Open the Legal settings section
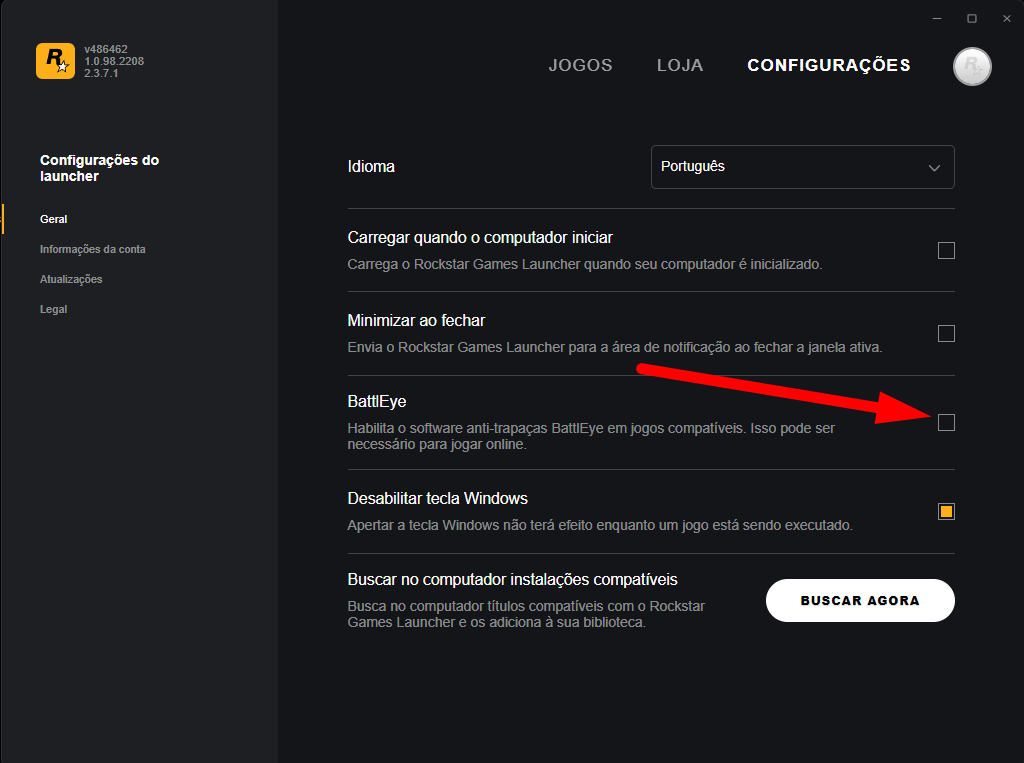 click(54, 310)
